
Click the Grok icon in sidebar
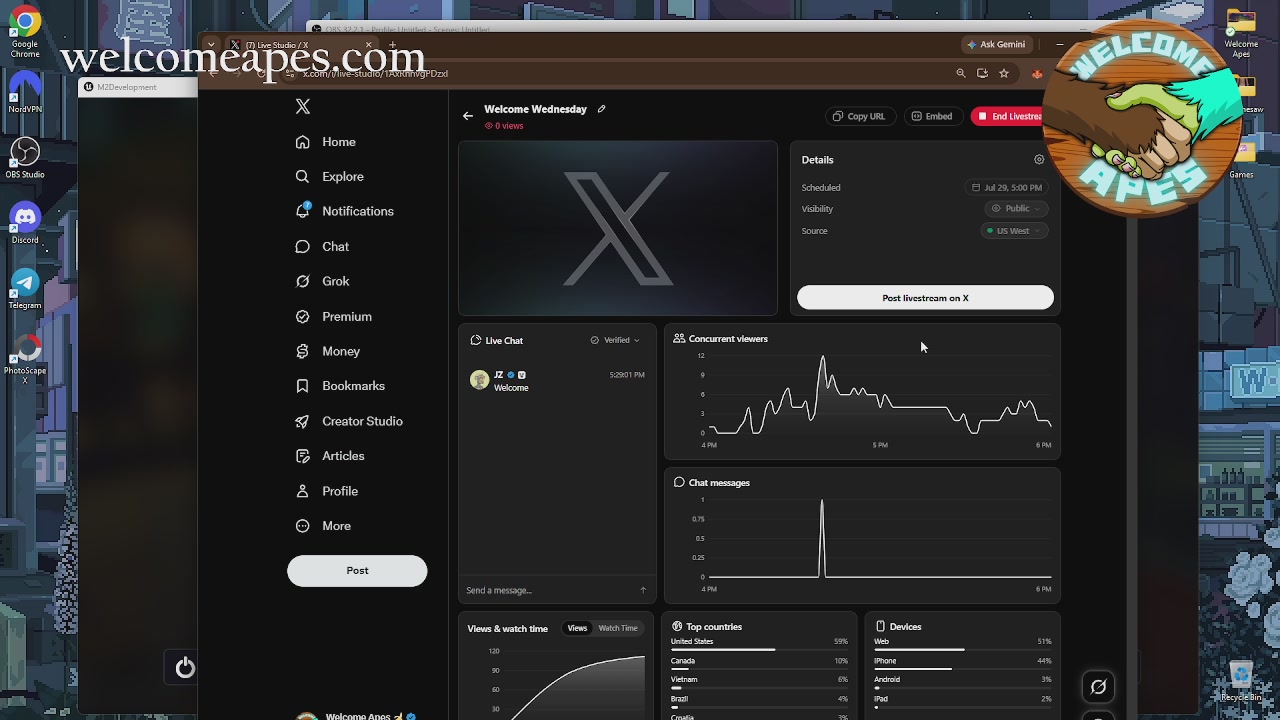click(x=303, y=281)
